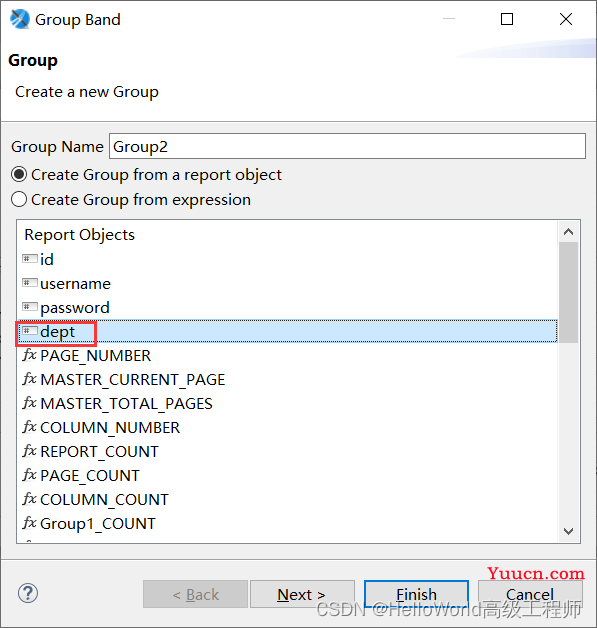Click scrollbar up arrow in Report Objects
The image size is (597, 628).
tap(569, 232)
